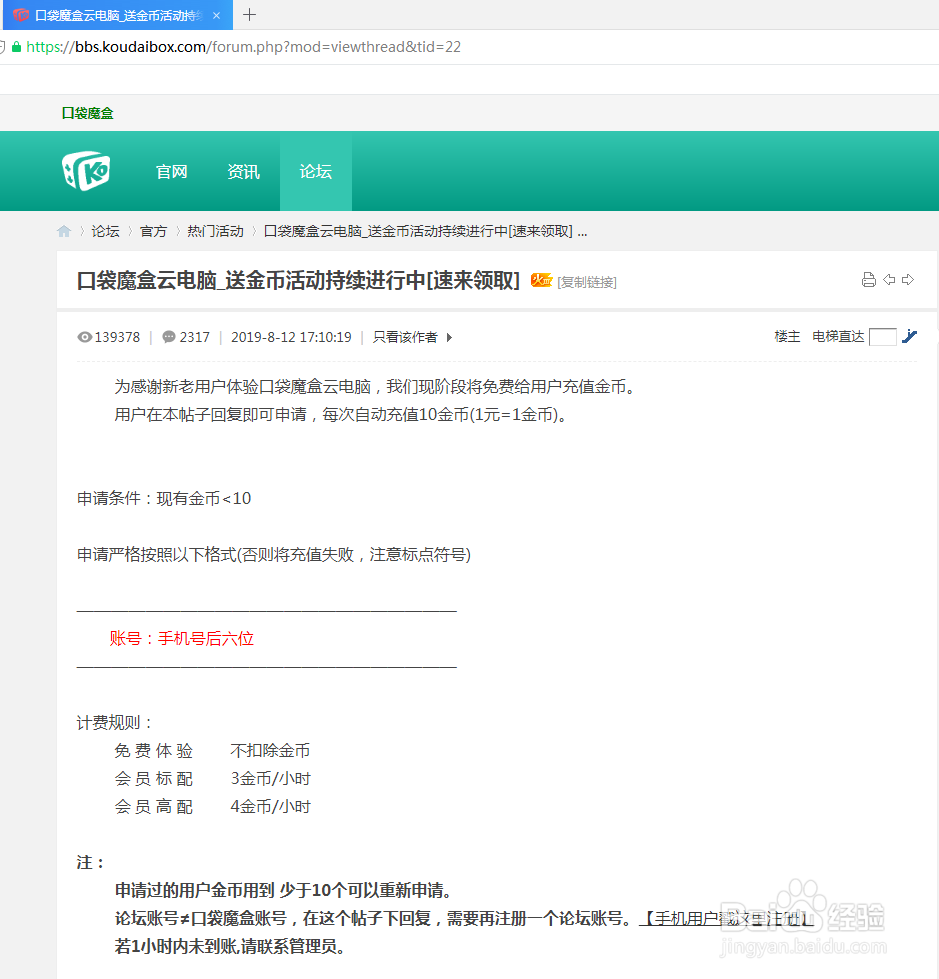Open the 资讯 navigation tab

(243, 172)
